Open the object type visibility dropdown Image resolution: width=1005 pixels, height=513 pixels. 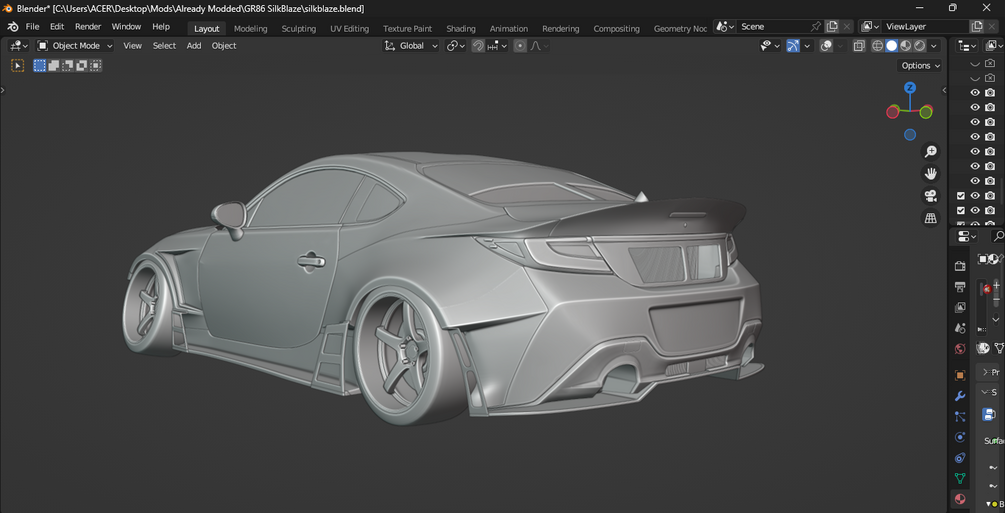coord(770,46)
